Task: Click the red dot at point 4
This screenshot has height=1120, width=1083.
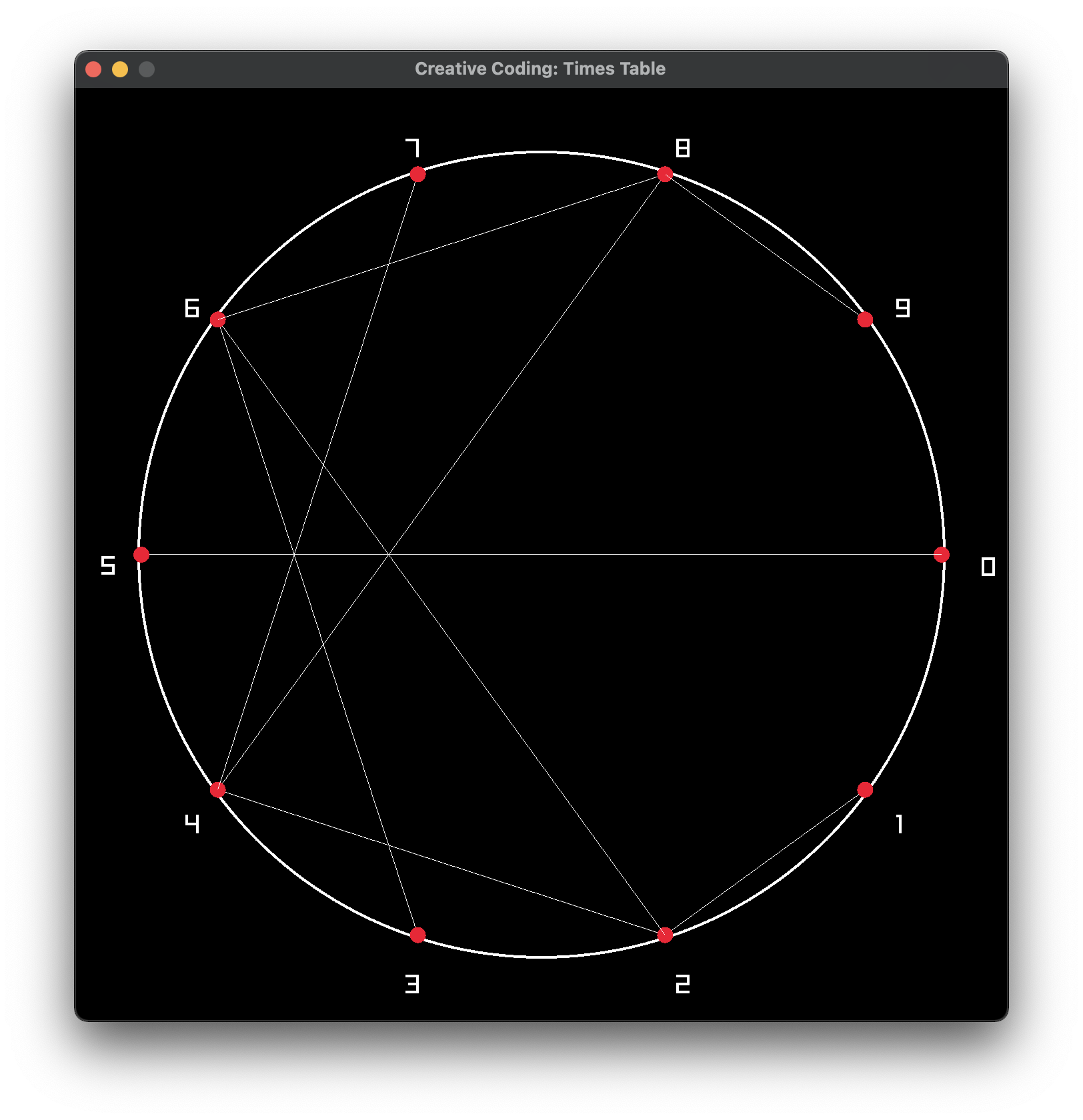Action: (217, 790)
